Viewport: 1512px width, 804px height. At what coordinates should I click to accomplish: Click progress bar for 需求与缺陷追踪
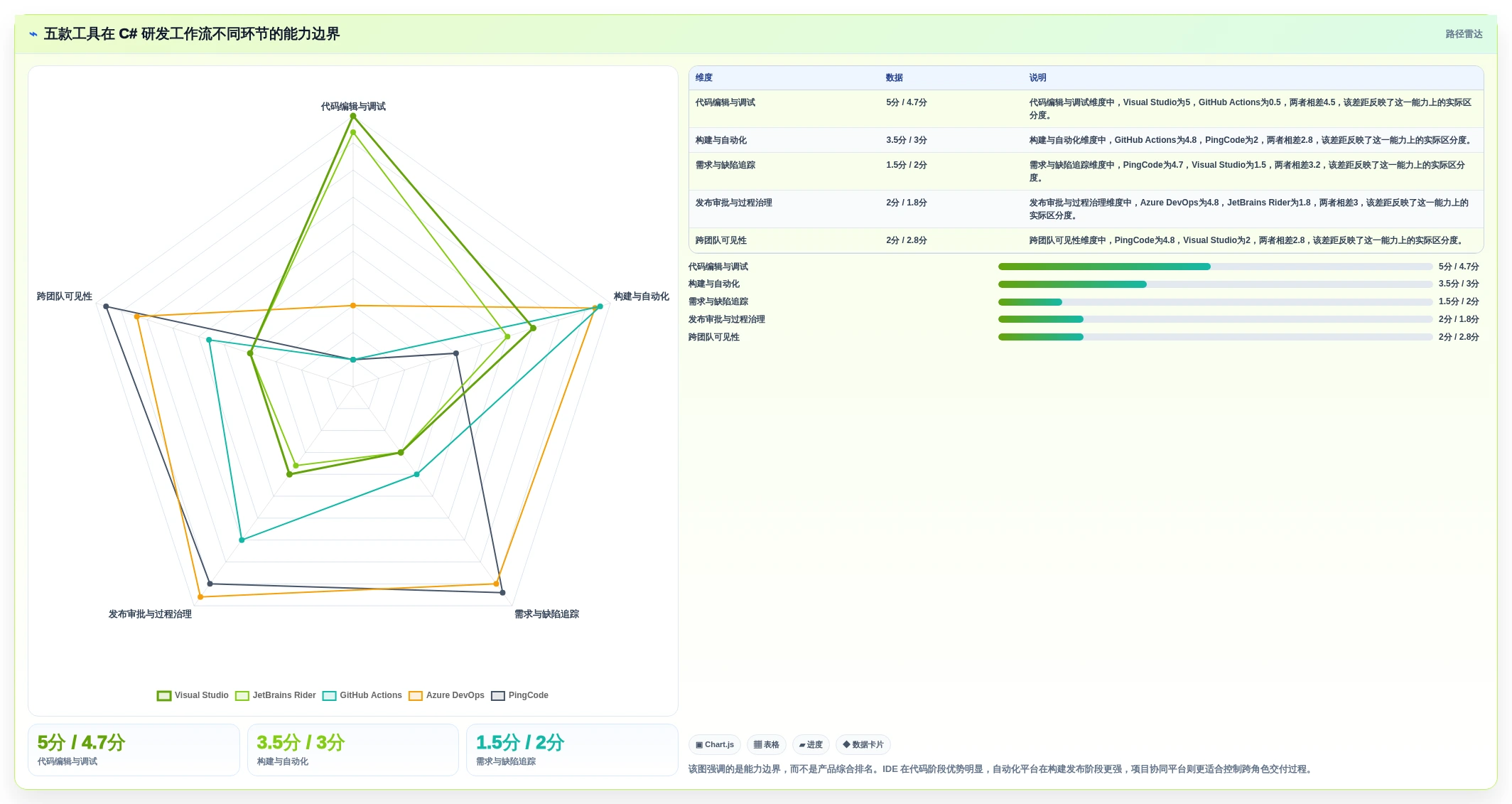click(x=1215, y=302)
